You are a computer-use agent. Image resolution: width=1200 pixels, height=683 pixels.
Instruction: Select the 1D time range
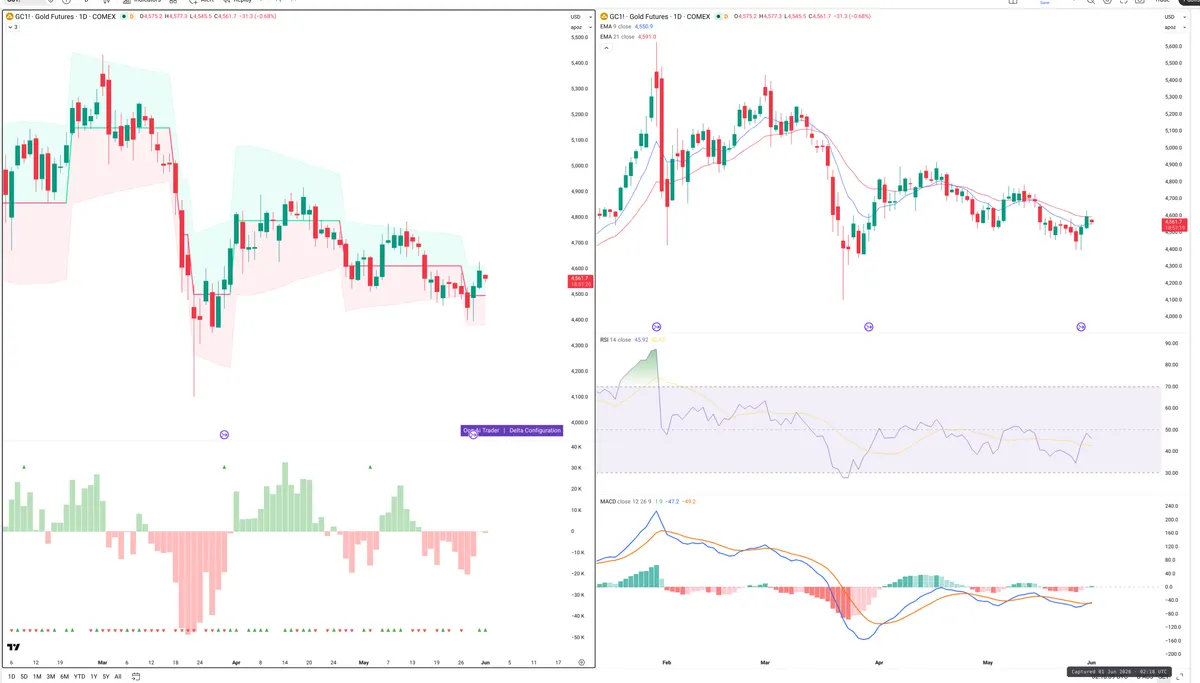pyautogui.click(x=11, y=677)
